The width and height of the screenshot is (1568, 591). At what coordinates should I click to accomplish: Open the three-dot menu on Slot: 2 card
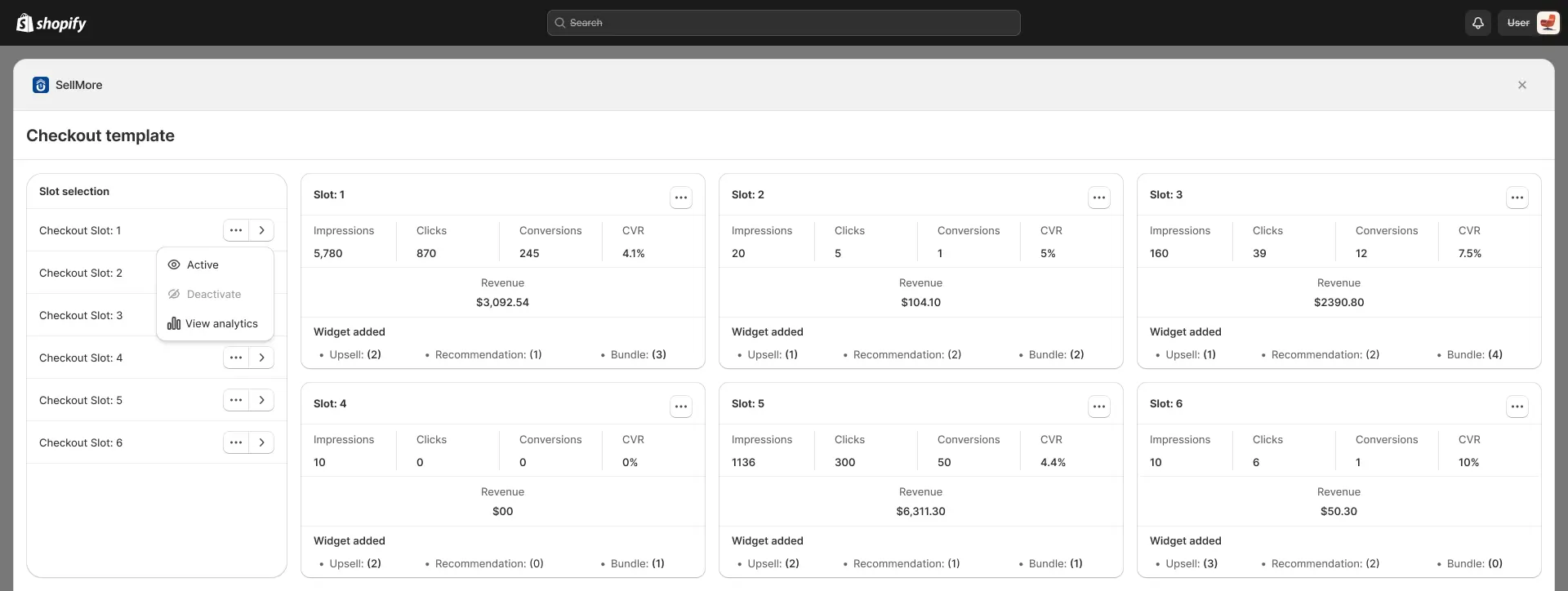pos(1098,198)
